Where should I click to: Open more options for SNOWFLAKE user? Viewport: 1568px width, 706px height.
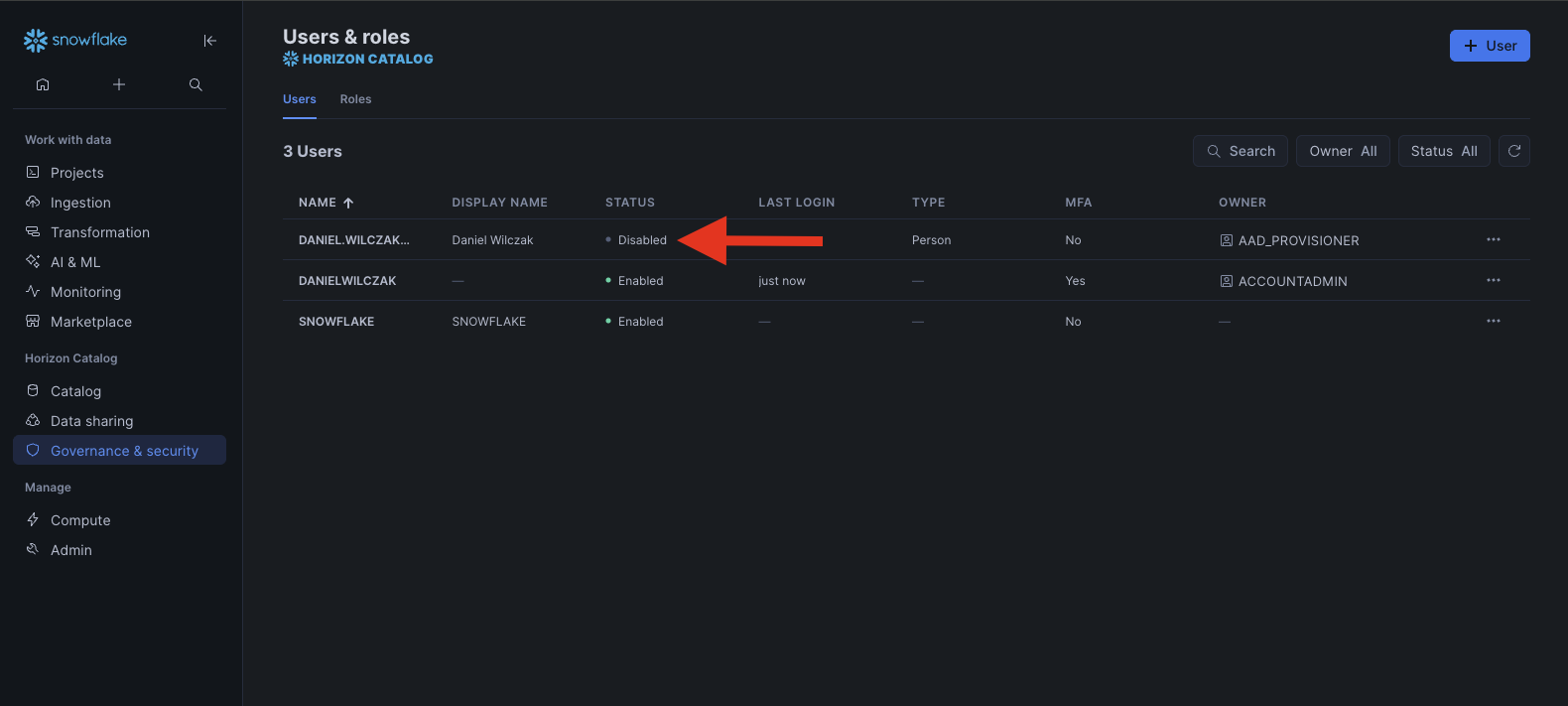pyautogui.click(x=1493, y=322)
